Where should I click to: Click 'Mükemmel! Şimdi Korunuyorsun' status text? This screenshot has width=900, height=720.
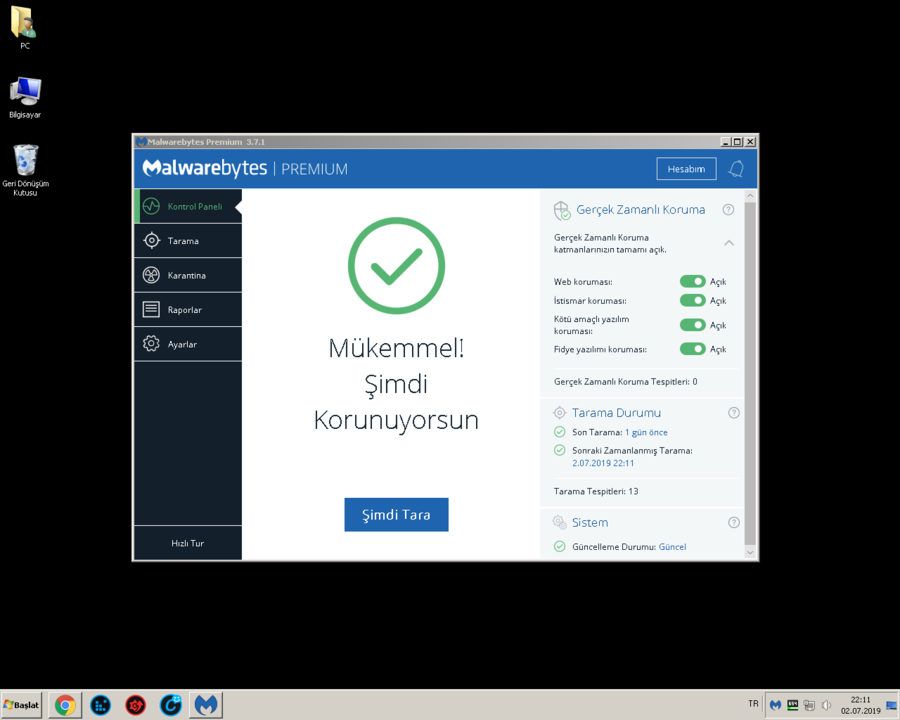click(x=396, y=384)
